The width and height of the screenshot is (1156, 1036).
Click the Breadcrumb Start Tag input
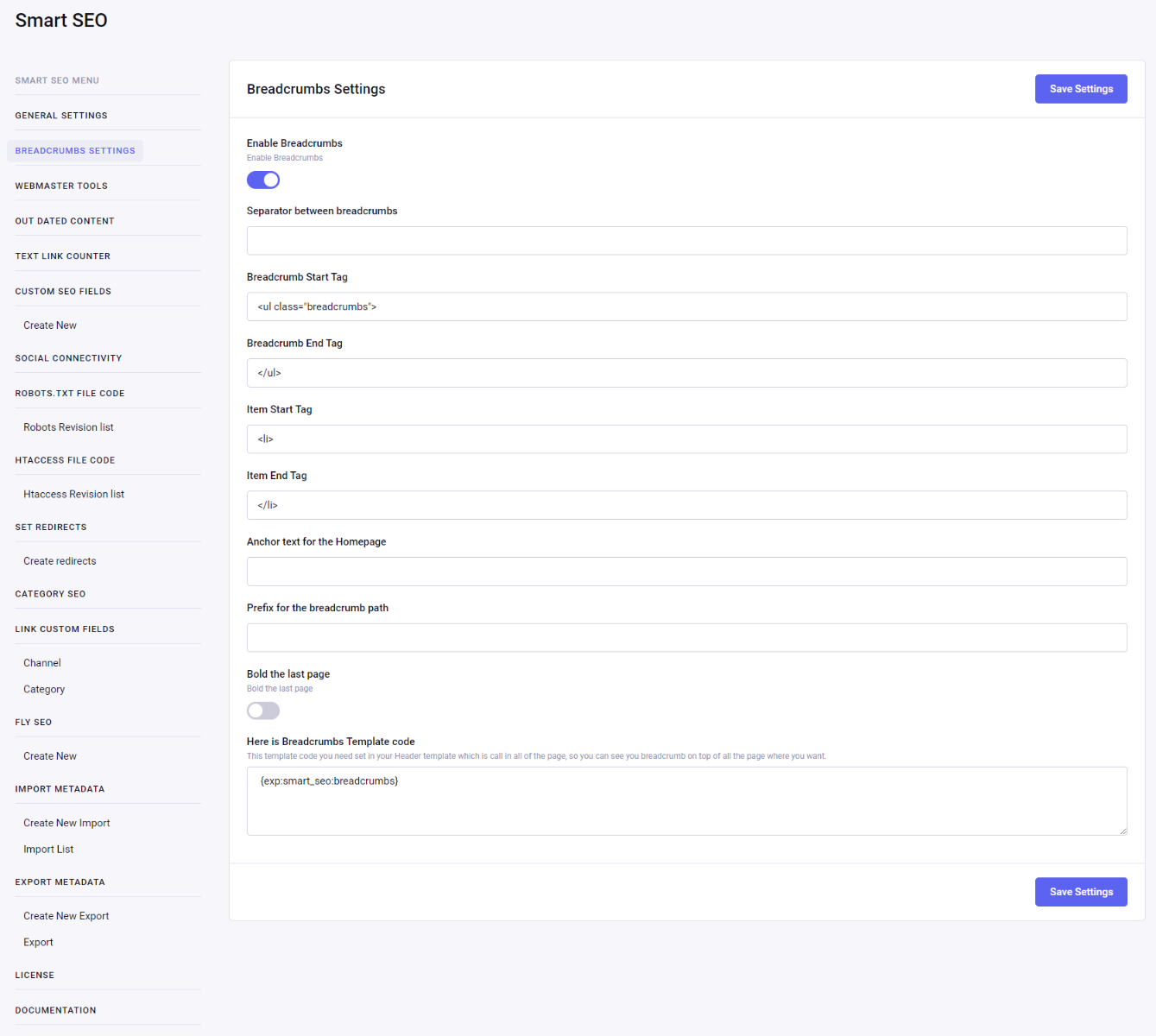tap(686, 306)
